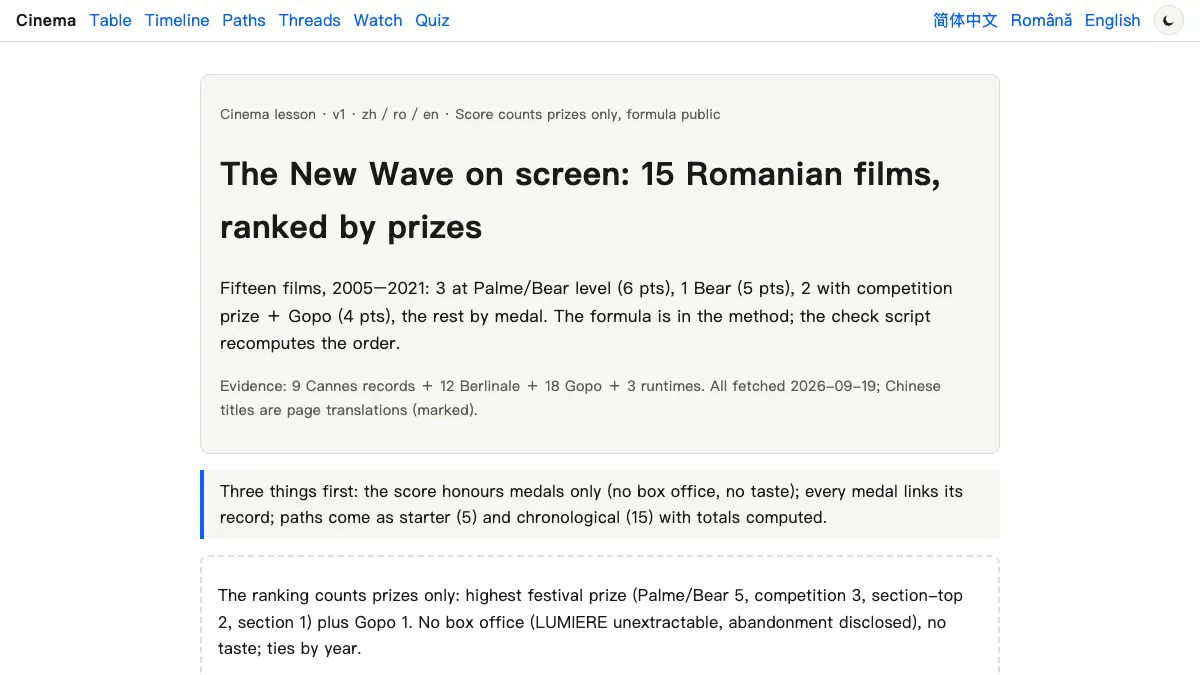The width and height of the screenshot is (1200, 675).
Task: Switch language to Română
Action: point(1041,20)
